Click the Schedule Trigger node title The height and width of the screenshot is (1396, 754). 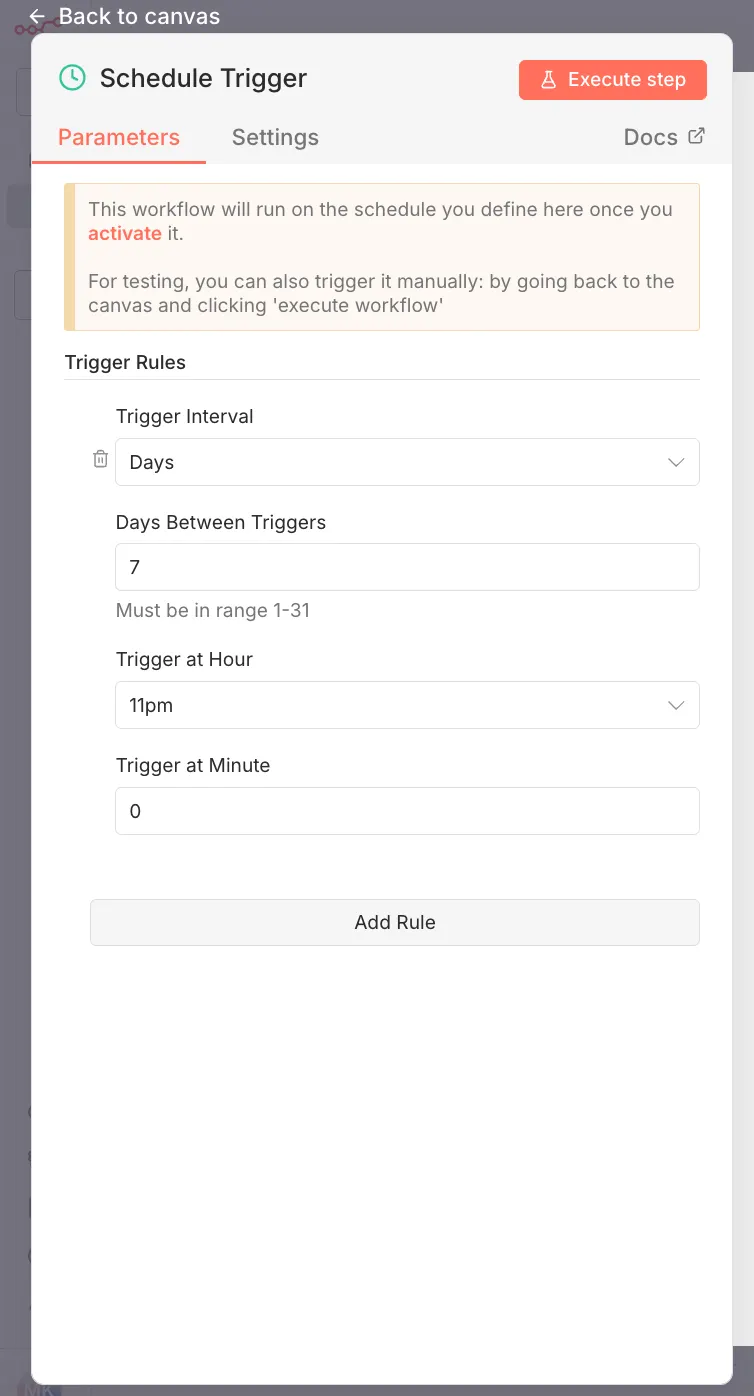point(203,79)
